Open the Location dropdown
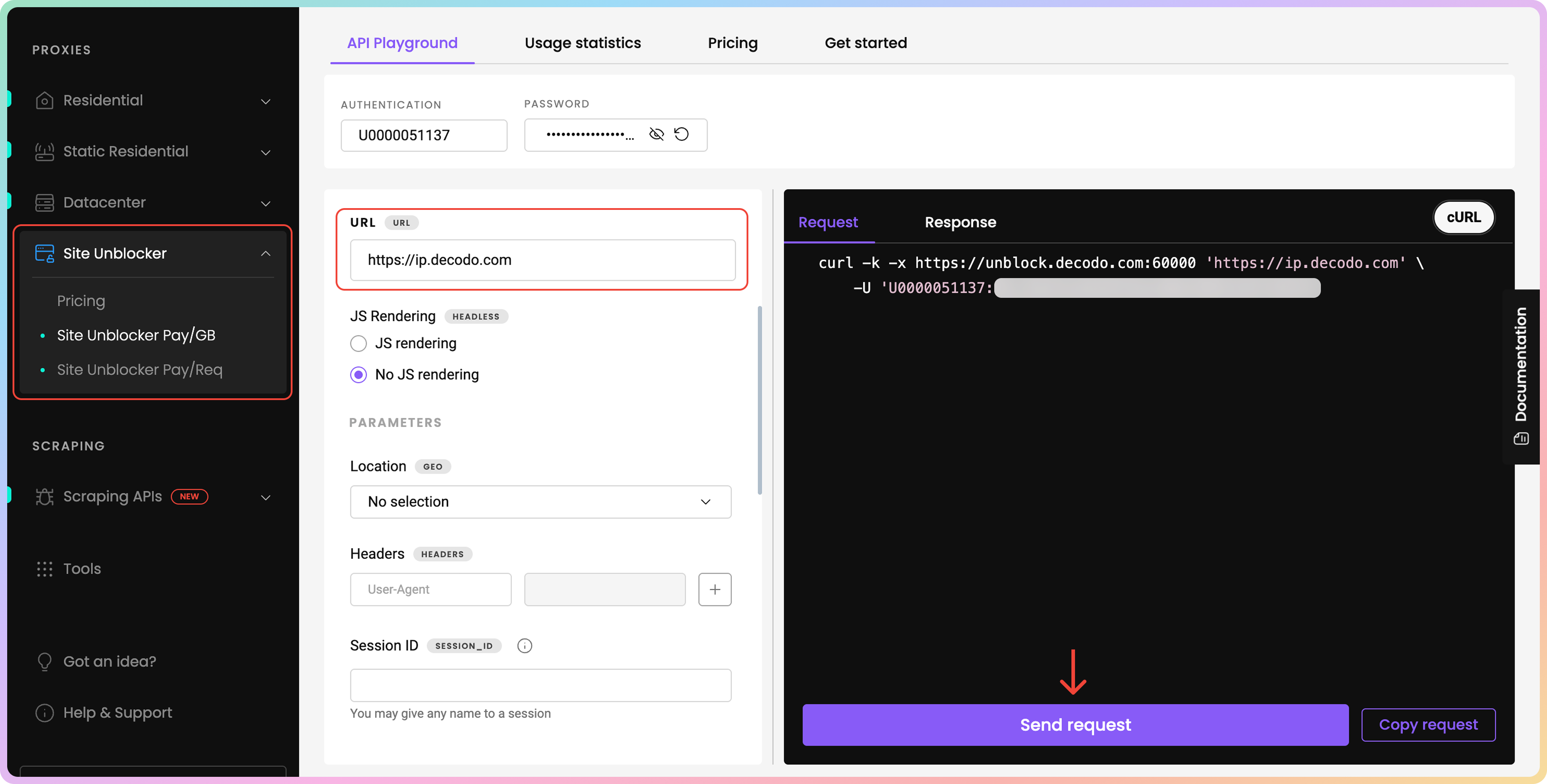 click(540, 502)
